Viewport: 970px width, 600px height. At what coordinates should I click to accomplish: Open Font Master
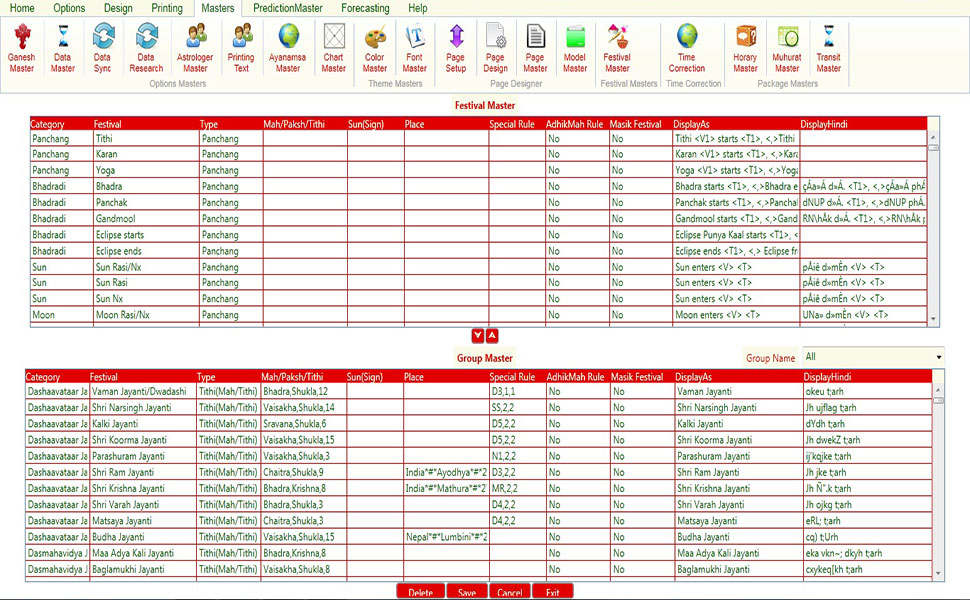point(414,48)
